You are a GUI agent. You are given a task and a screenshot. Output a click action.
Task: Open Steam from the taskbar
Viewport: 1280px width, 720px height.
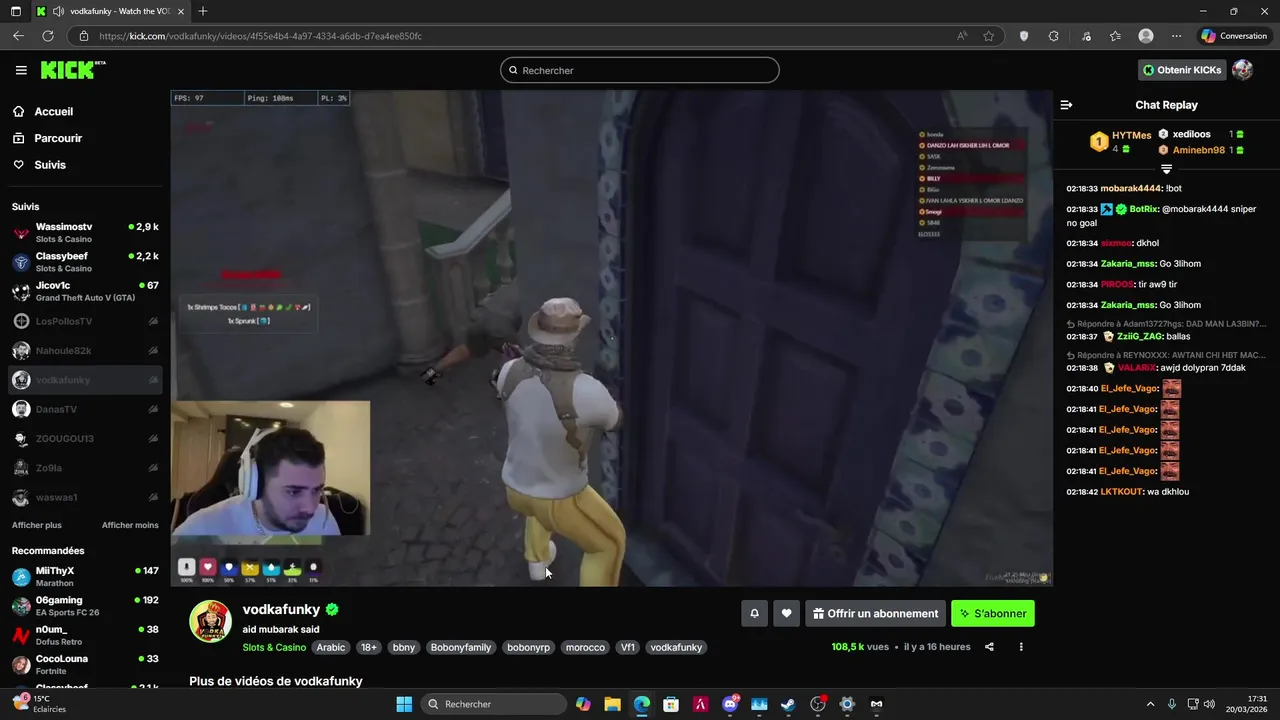pos(788,704)
